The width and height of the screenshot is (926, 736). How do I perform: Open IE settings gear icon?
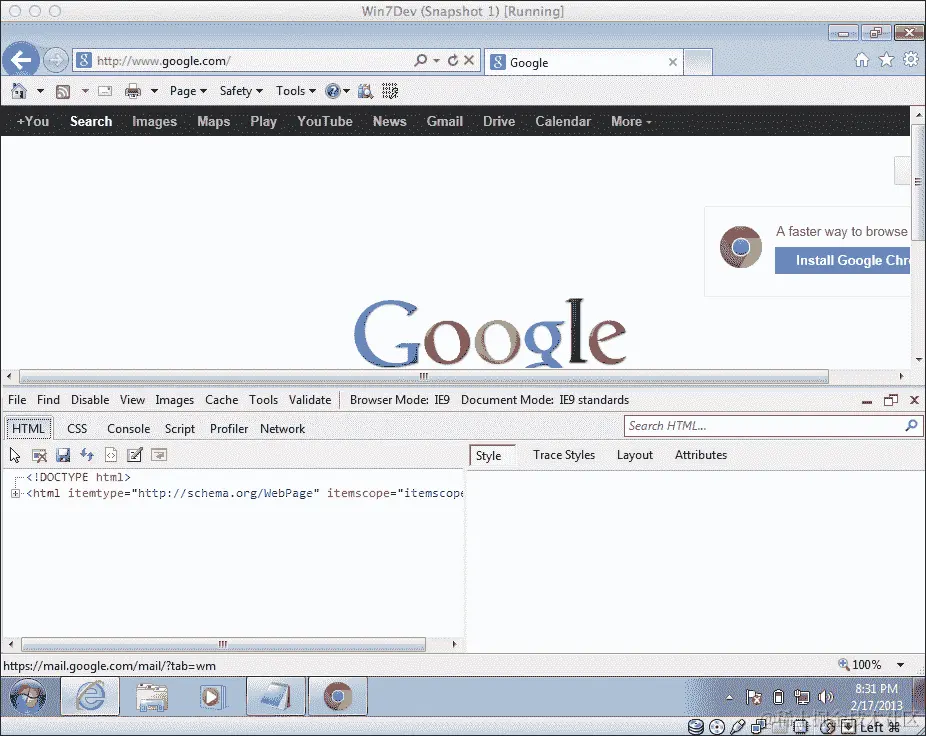click(911, 60)
